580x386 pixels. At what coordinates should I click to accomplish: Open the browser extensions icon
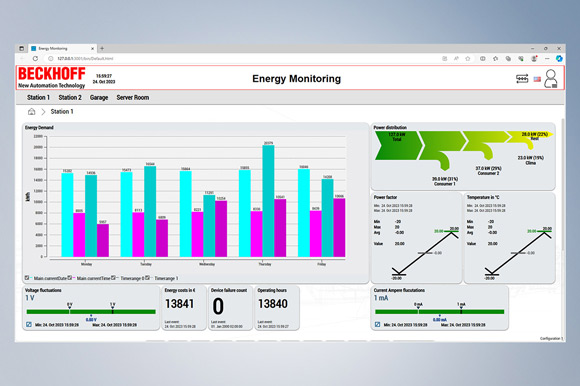pyautogui.click(x=521, y=58)
